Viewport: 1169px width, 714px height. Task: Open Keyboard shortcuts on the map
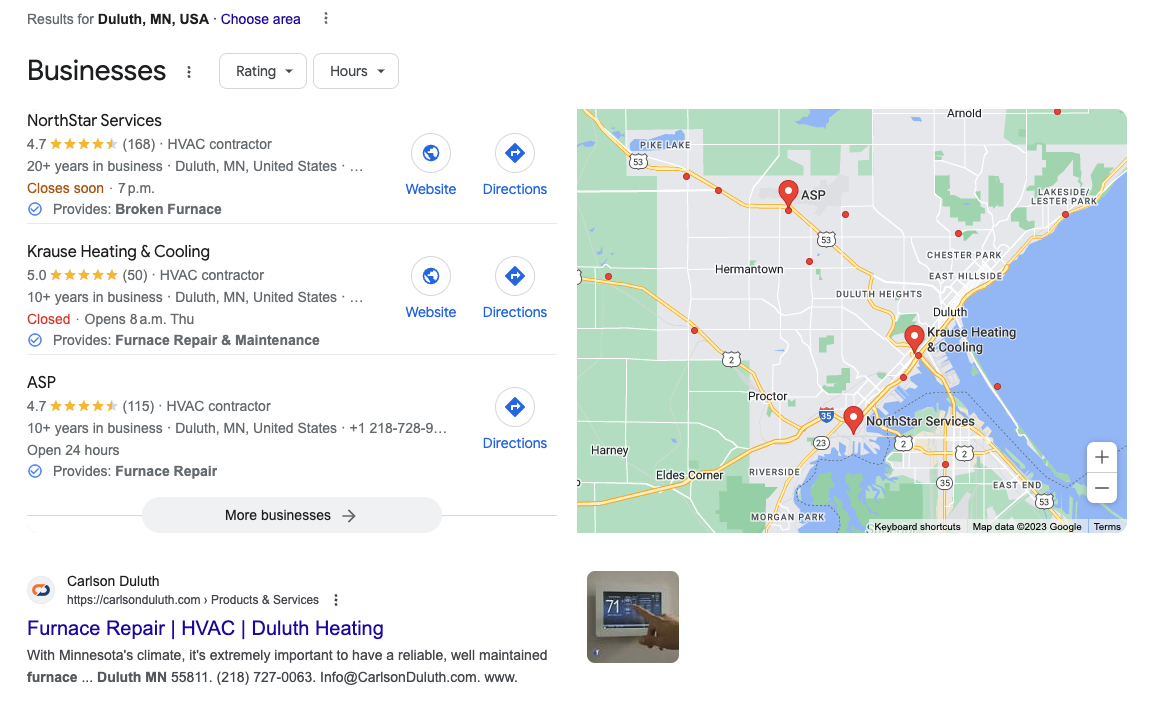tap(917, 527)
